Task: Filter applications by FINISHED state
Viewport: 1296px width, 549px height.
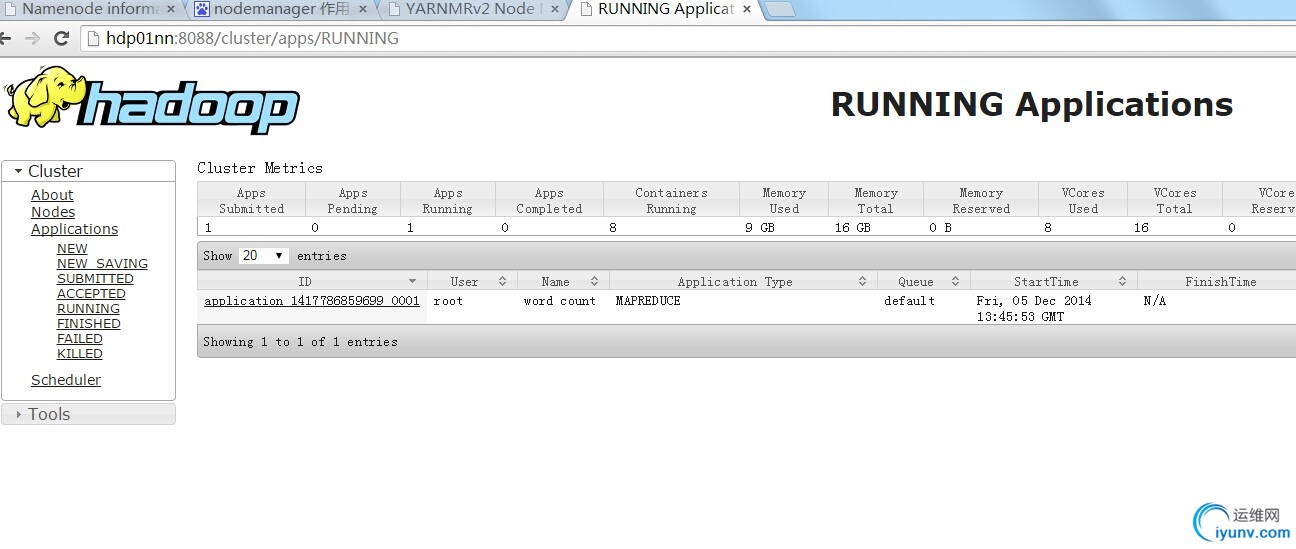Action: (88, 324)
